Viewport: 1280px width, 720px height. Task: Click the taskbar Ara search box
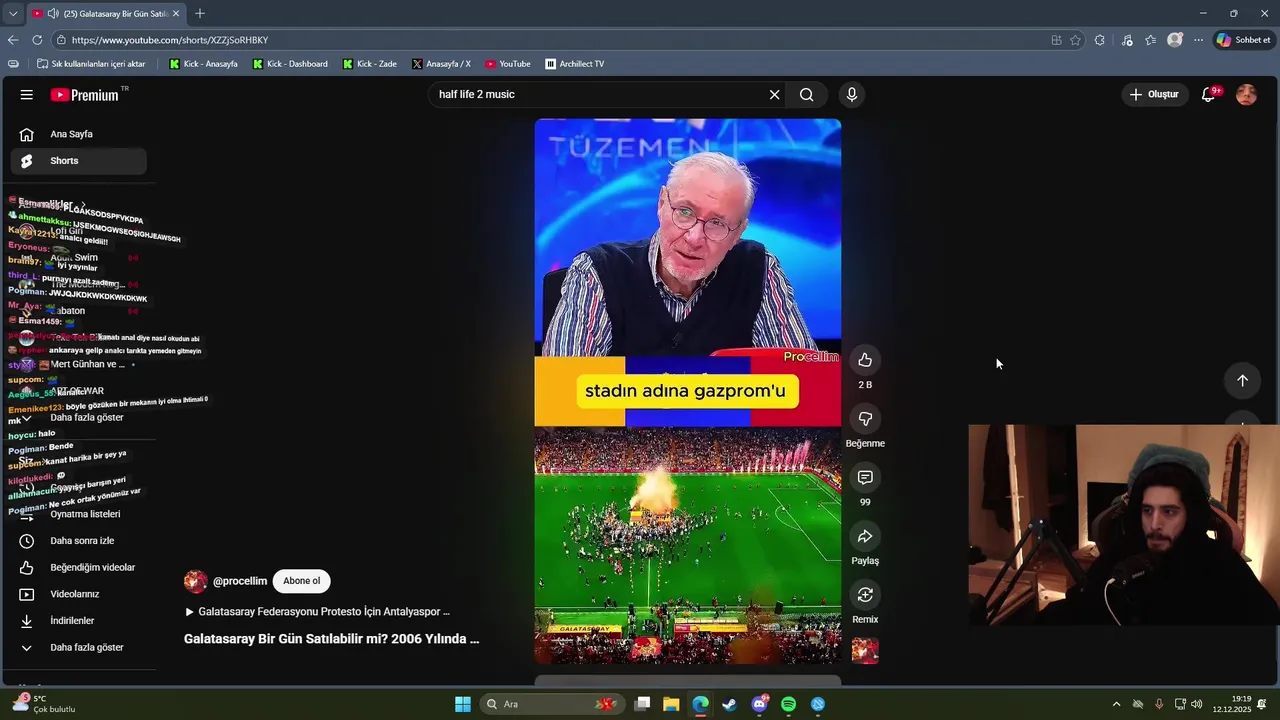(x=551, y=704)
